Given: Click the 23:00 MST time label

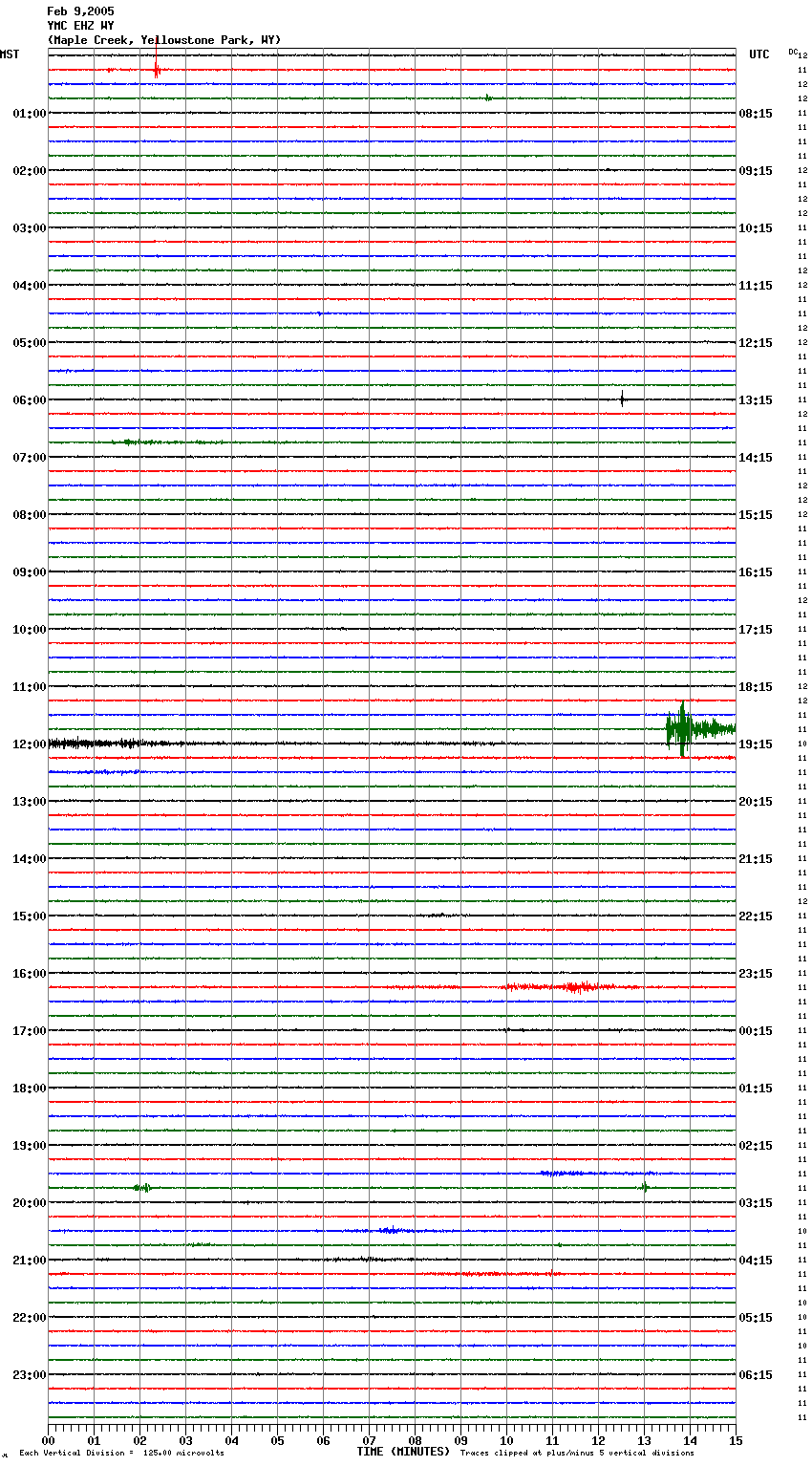Looking at the screenshot, I should (30, 1375).
